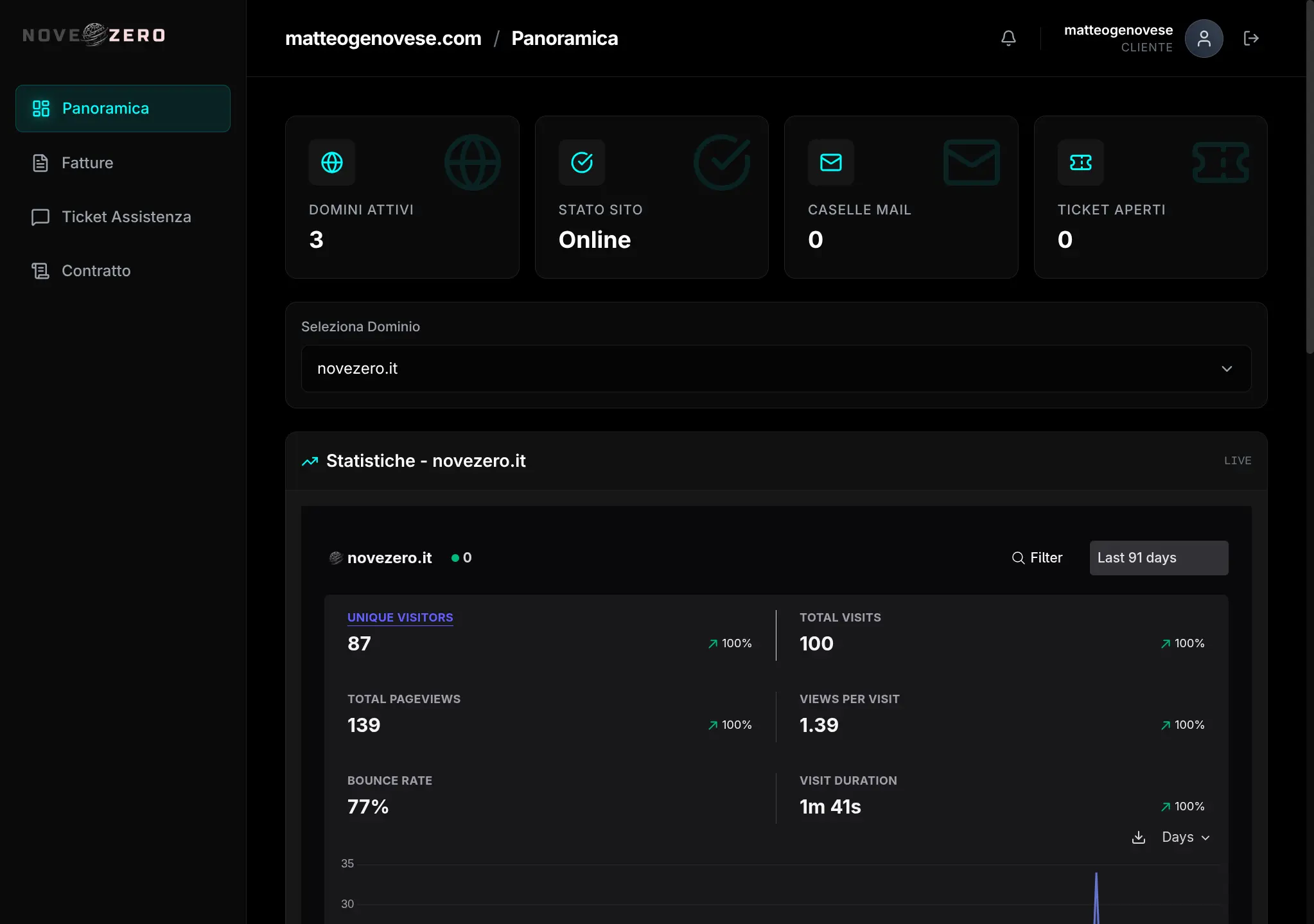Click the Fatture document icon
This screenshot has height=924, width=1314.
coord(40,163)
